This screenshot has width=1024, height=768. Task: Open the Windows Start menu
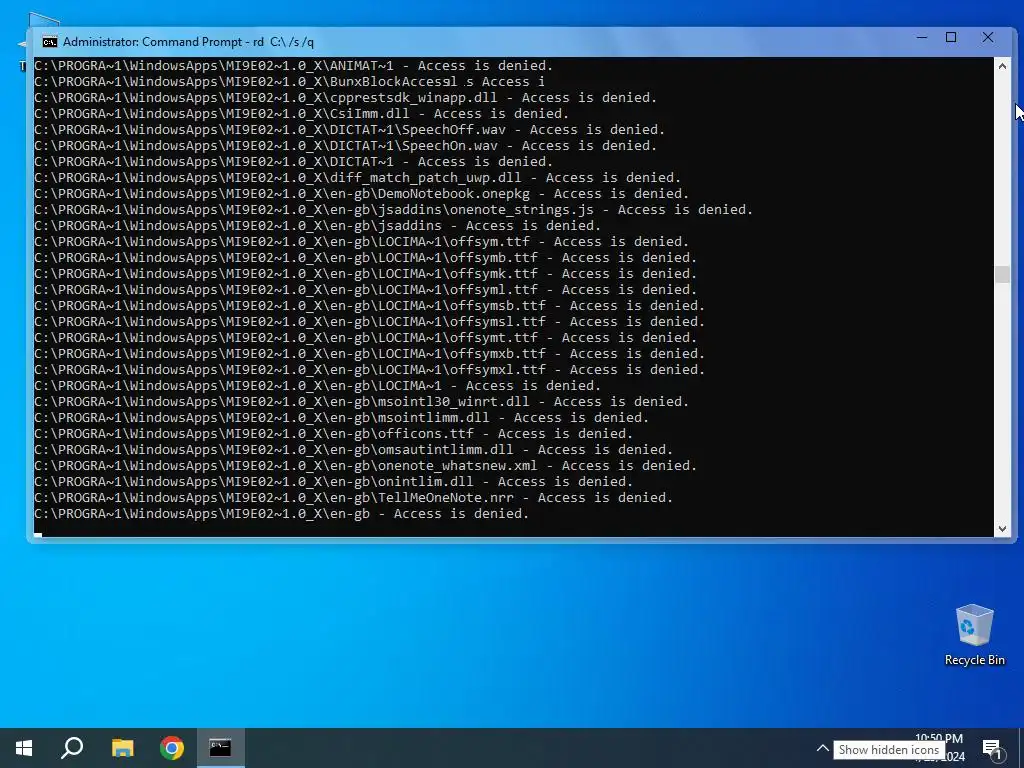click(x=24, y=748)
